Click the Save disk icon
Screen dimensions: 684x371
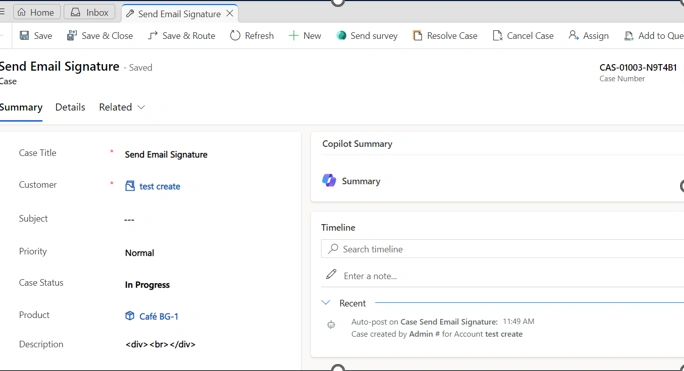point(24,35)
